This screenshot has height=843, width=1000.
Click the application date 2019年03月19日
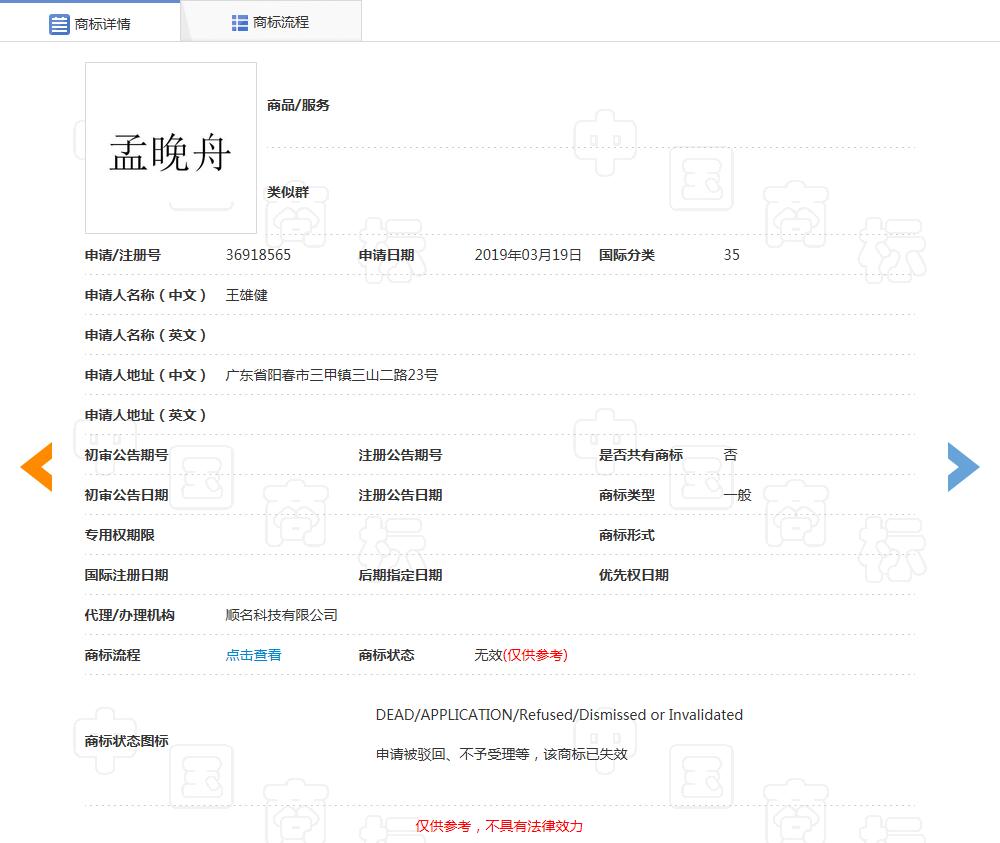click(528, 255)
